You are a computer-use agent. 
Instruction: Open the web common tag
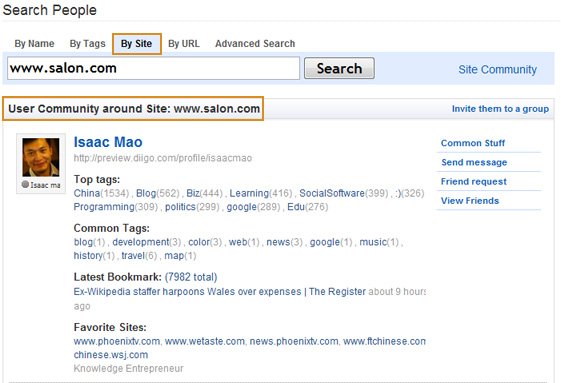pos(238,242)
